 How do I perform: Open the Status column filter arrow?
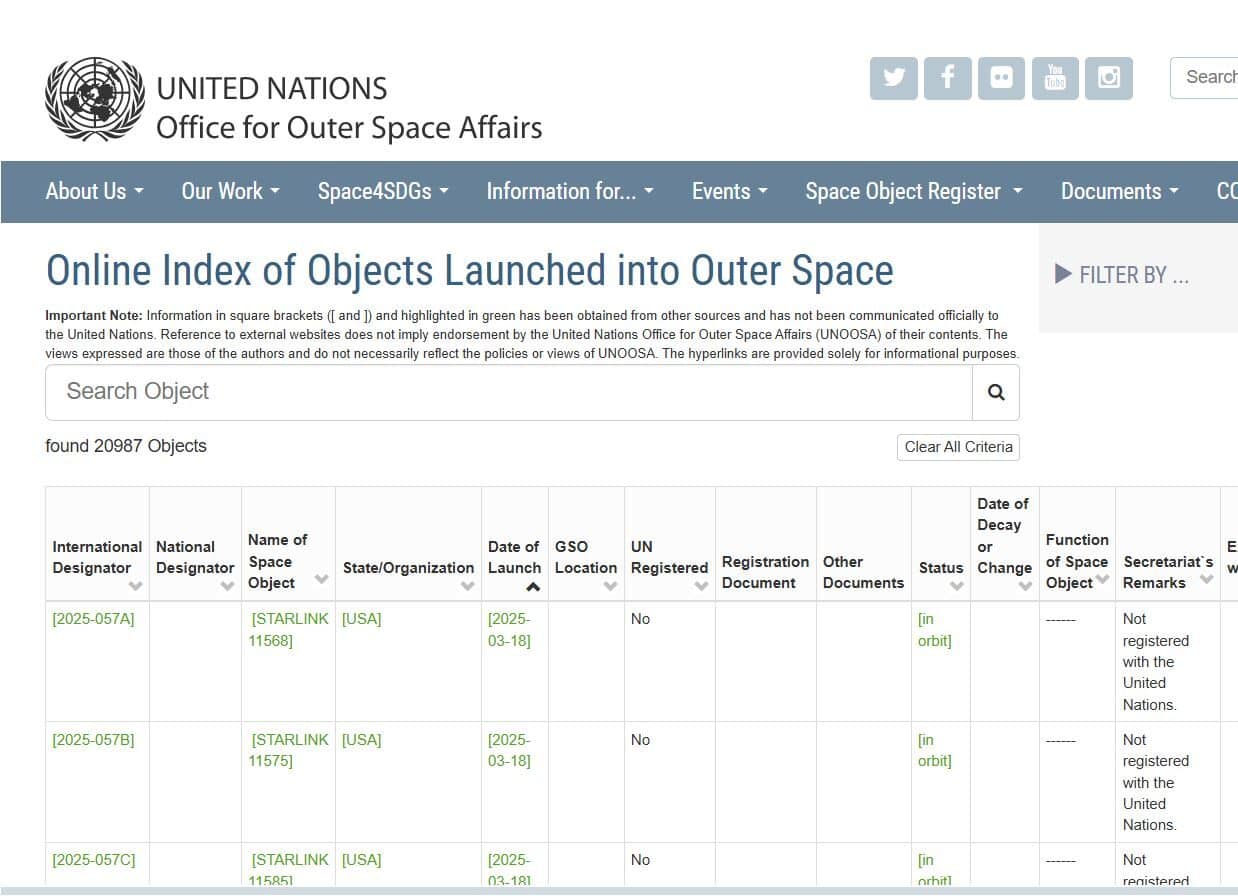[956, 586]
